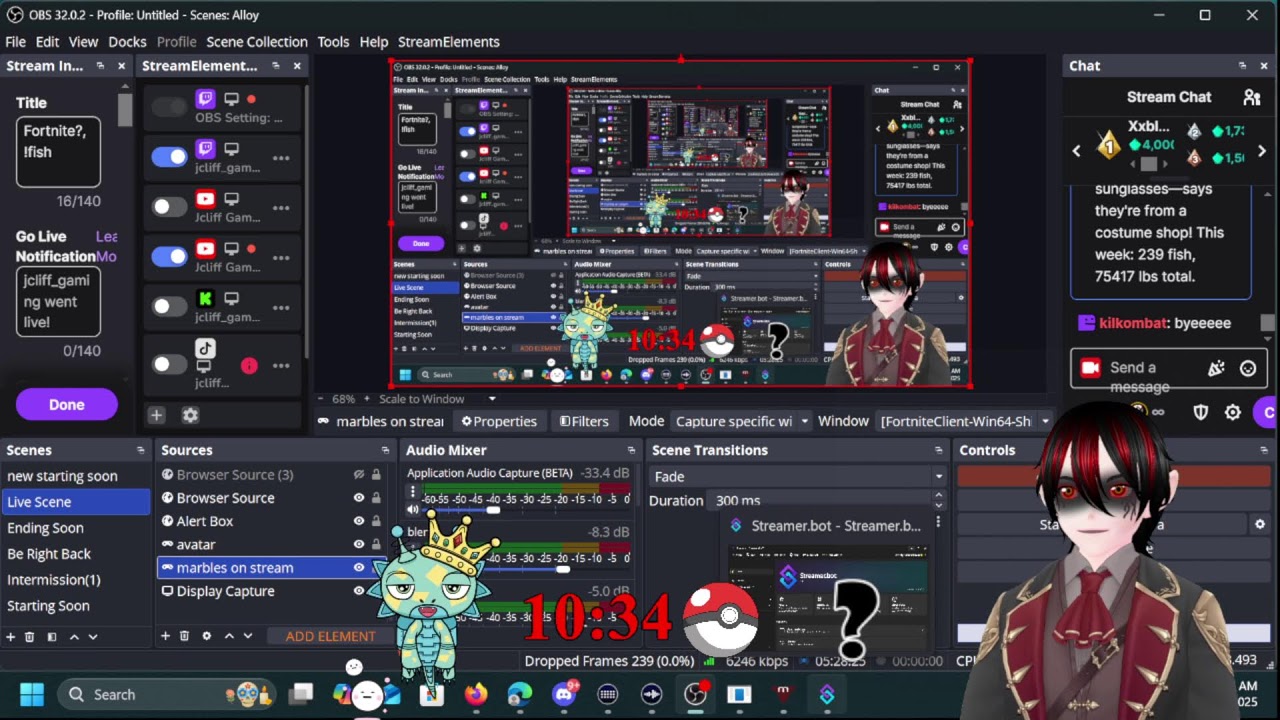Open Scenes filters icon
This screenshot has width=1280, height=720.
(52, 636)
